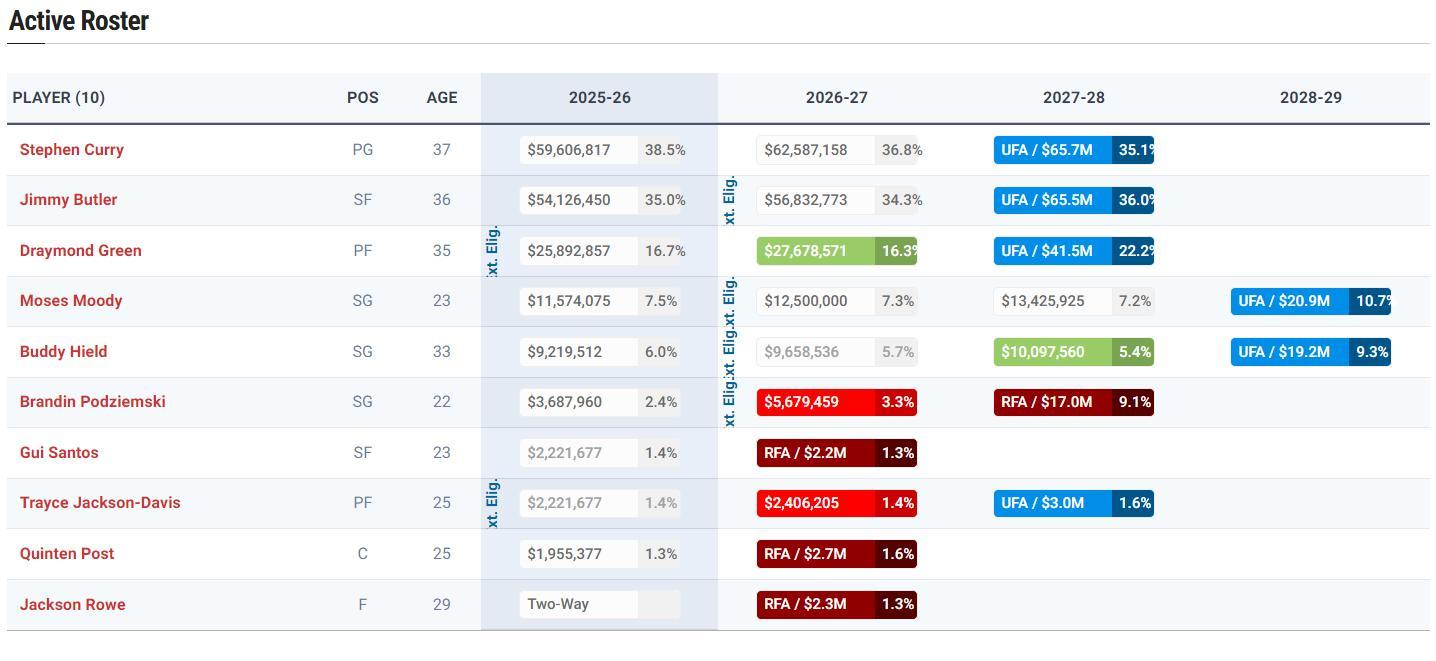Sort roster by the POS column header
This screenshot has width=1436, height=661.
[x=362, y=98]
